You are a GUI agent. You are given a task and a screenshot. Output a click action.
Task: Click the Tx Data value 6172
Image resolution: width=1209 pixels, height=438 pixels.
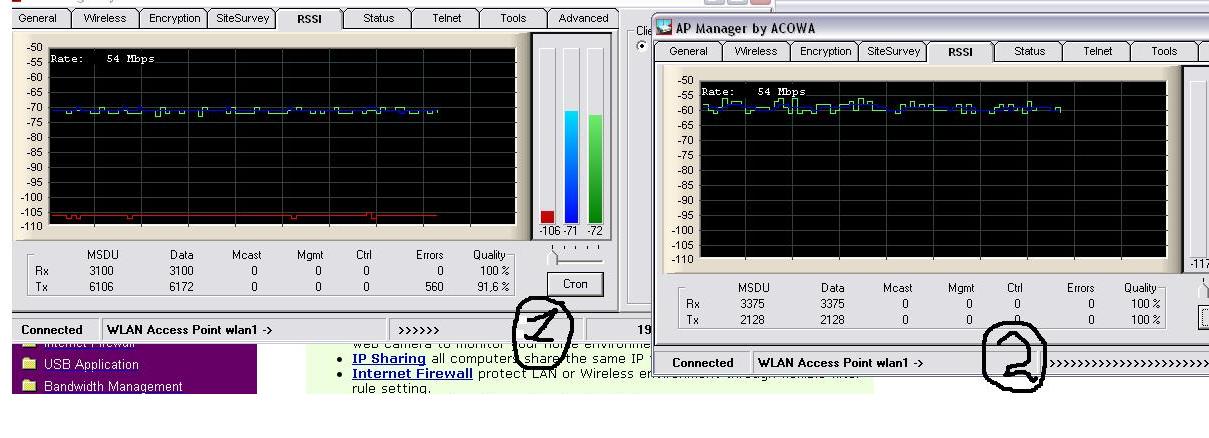(x=180, y=287)
